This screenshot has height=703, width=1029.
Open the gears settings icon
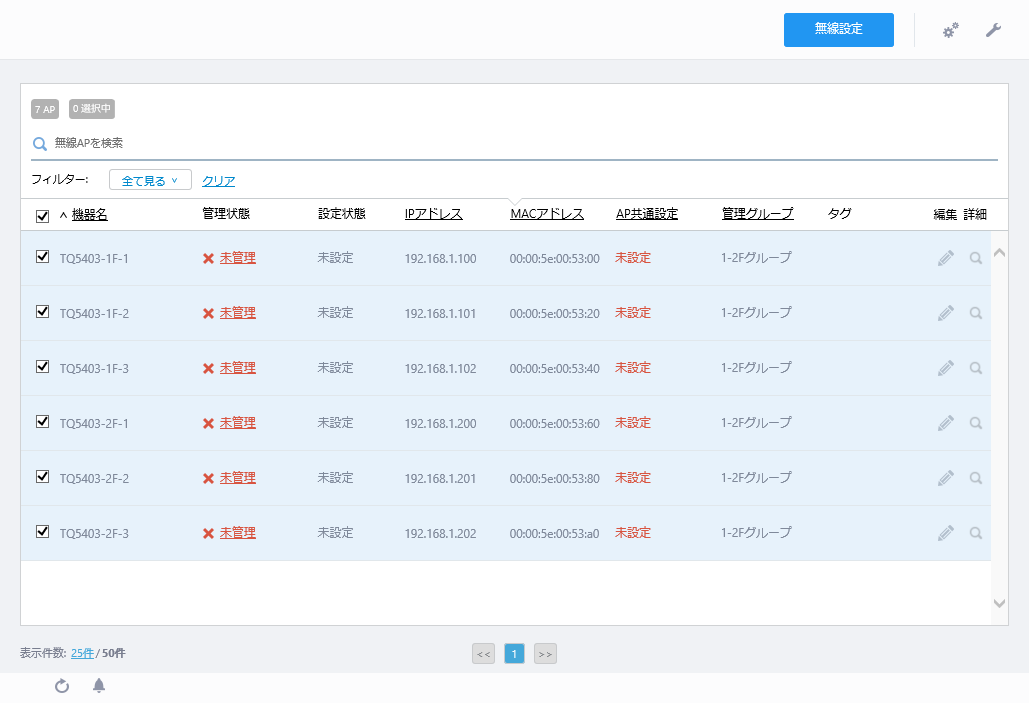(950, 30)
